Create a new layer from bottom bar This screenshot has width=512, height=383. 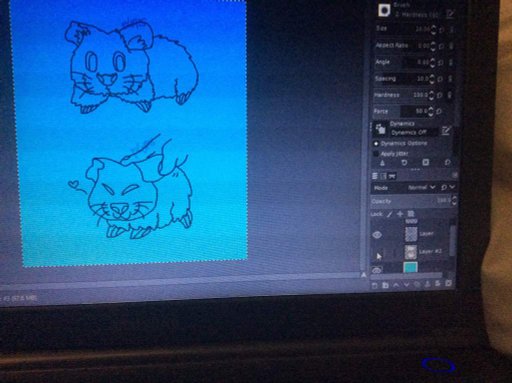375,286
